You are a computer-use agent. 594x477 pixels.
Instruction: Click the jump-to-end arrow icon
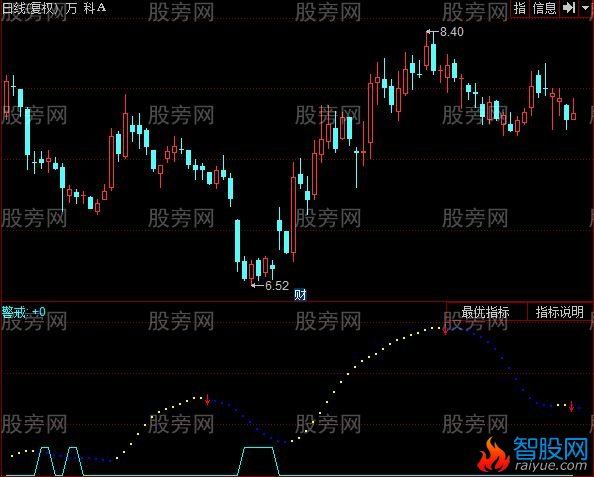pyautogui.click(x=569, y=8)
